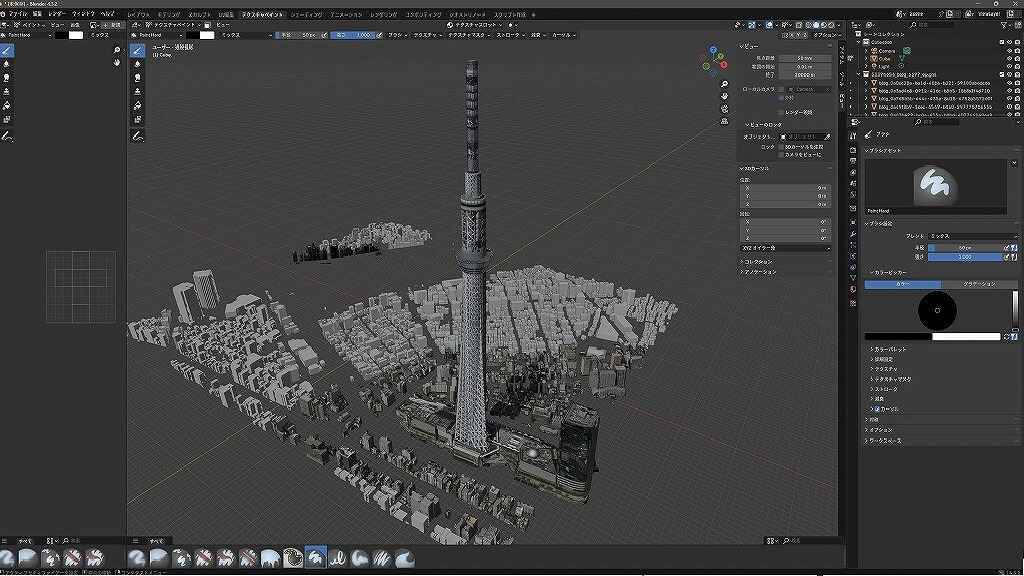Click the 3D viewport pan hand gizmo

pos(724,97)
